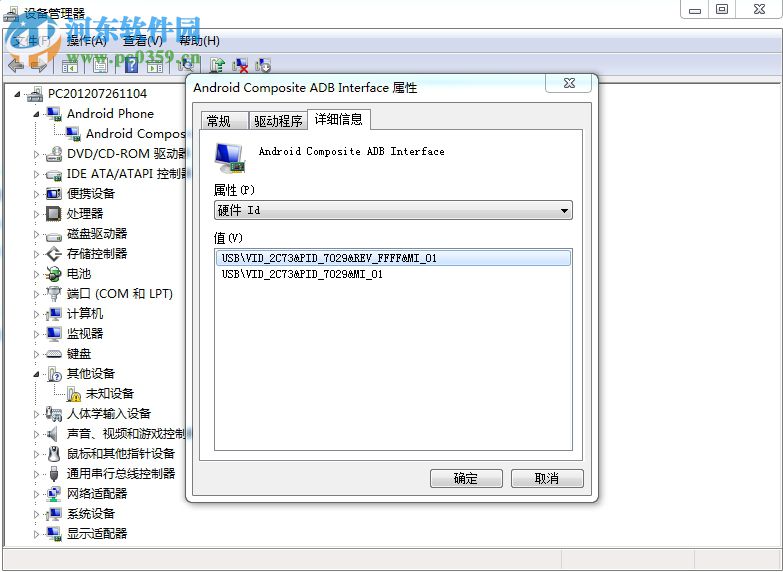Image resolution: width=783 pixels, height=572 pixels.
Task: Click the DVD/CD-ROM drive icon
Action: (54, 154)
